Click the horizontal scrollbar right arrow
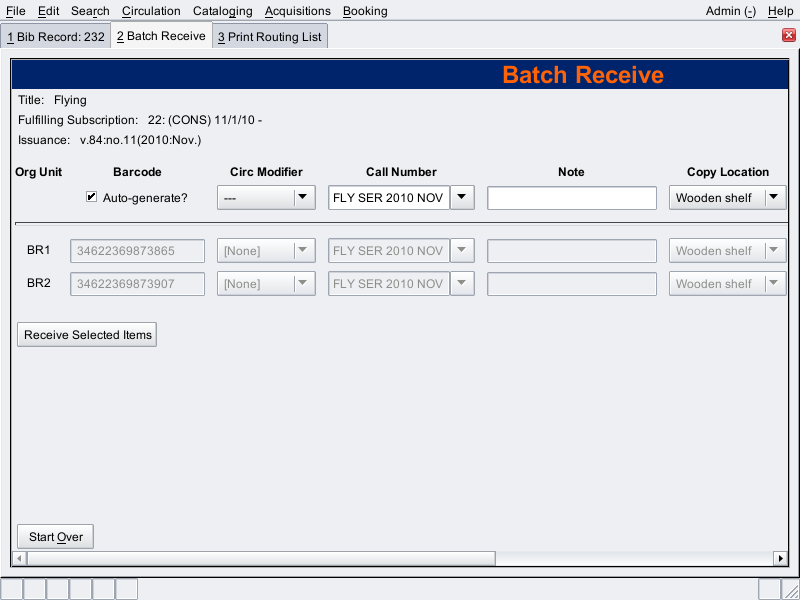 pos(780,558)
